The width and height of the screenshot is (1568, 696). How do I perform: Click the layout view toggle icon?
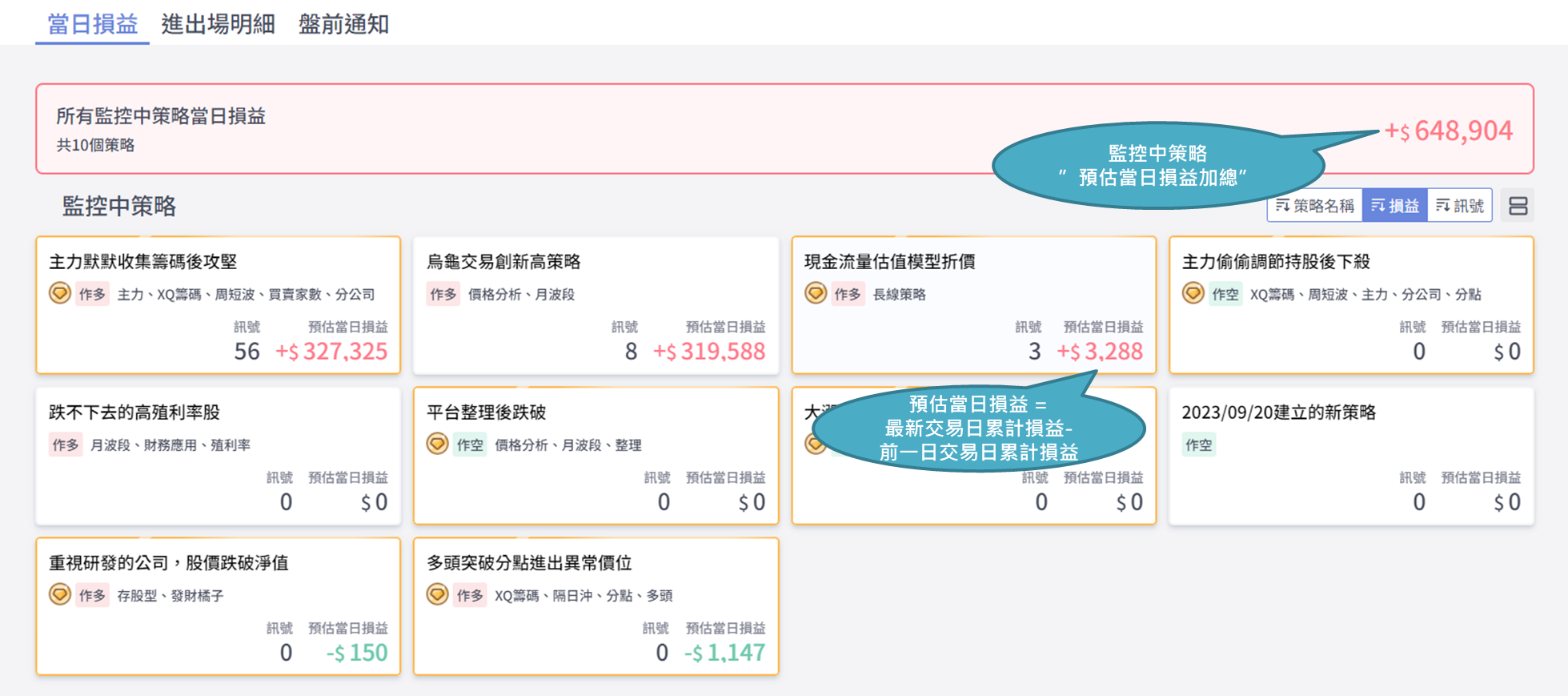(x=1518, y=206)
